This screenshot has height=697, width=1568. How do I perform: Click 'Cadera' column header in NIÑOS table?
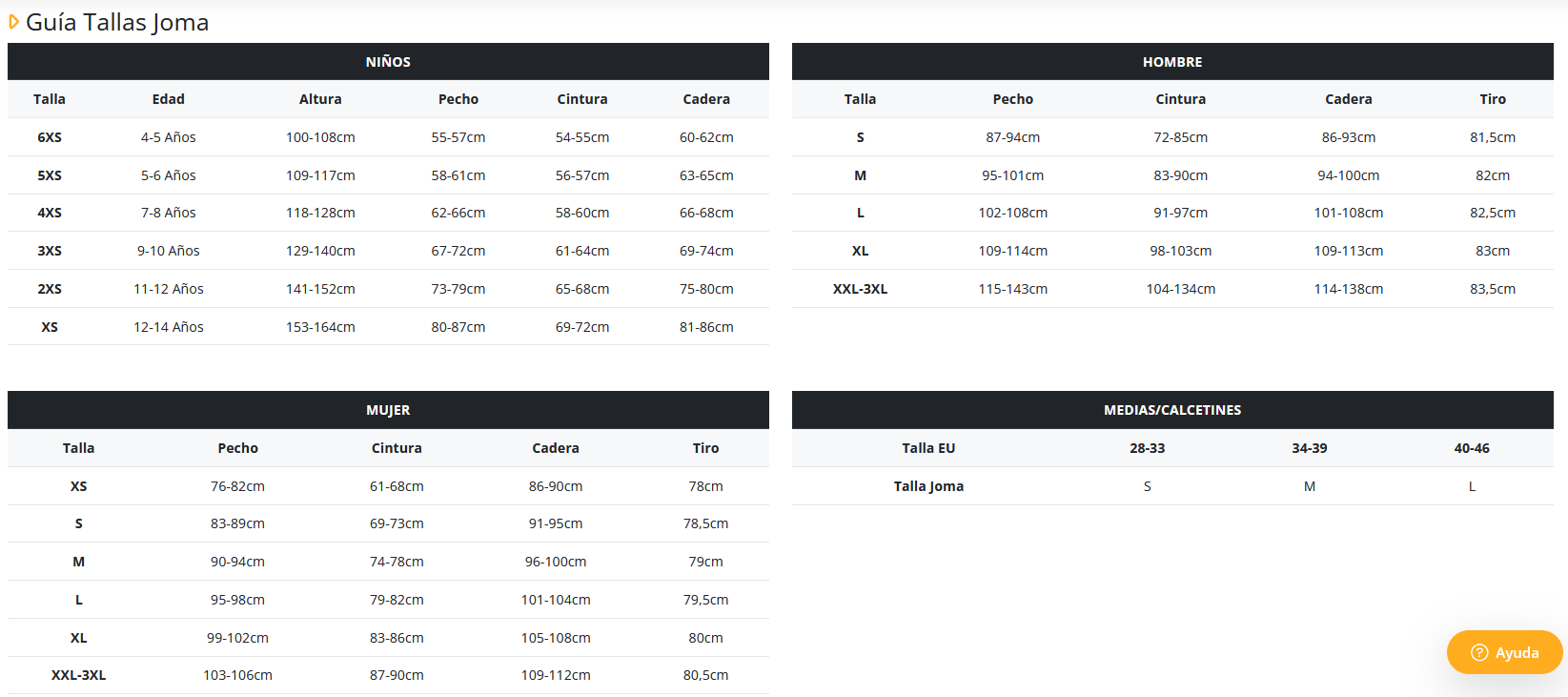click(706, 99)
